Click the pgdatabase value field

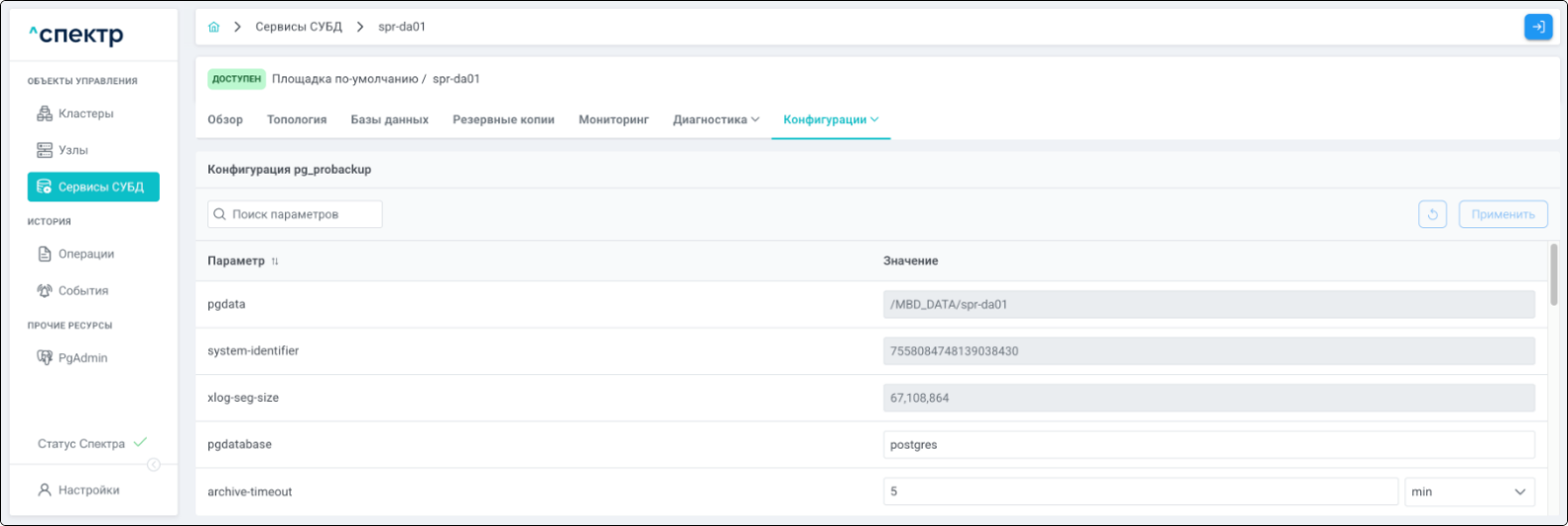tap(1208, 445)
